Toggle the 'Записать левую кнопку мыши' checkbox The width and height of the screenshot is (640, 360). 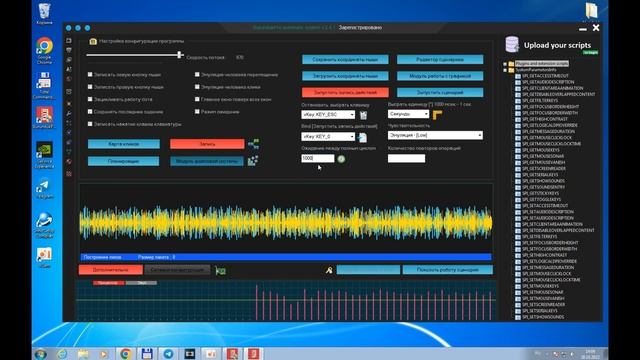(x=90, y=75)
